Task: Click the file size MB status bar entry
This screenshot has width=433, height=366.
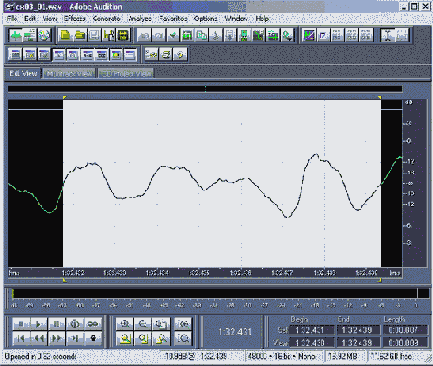Action: 345,357
